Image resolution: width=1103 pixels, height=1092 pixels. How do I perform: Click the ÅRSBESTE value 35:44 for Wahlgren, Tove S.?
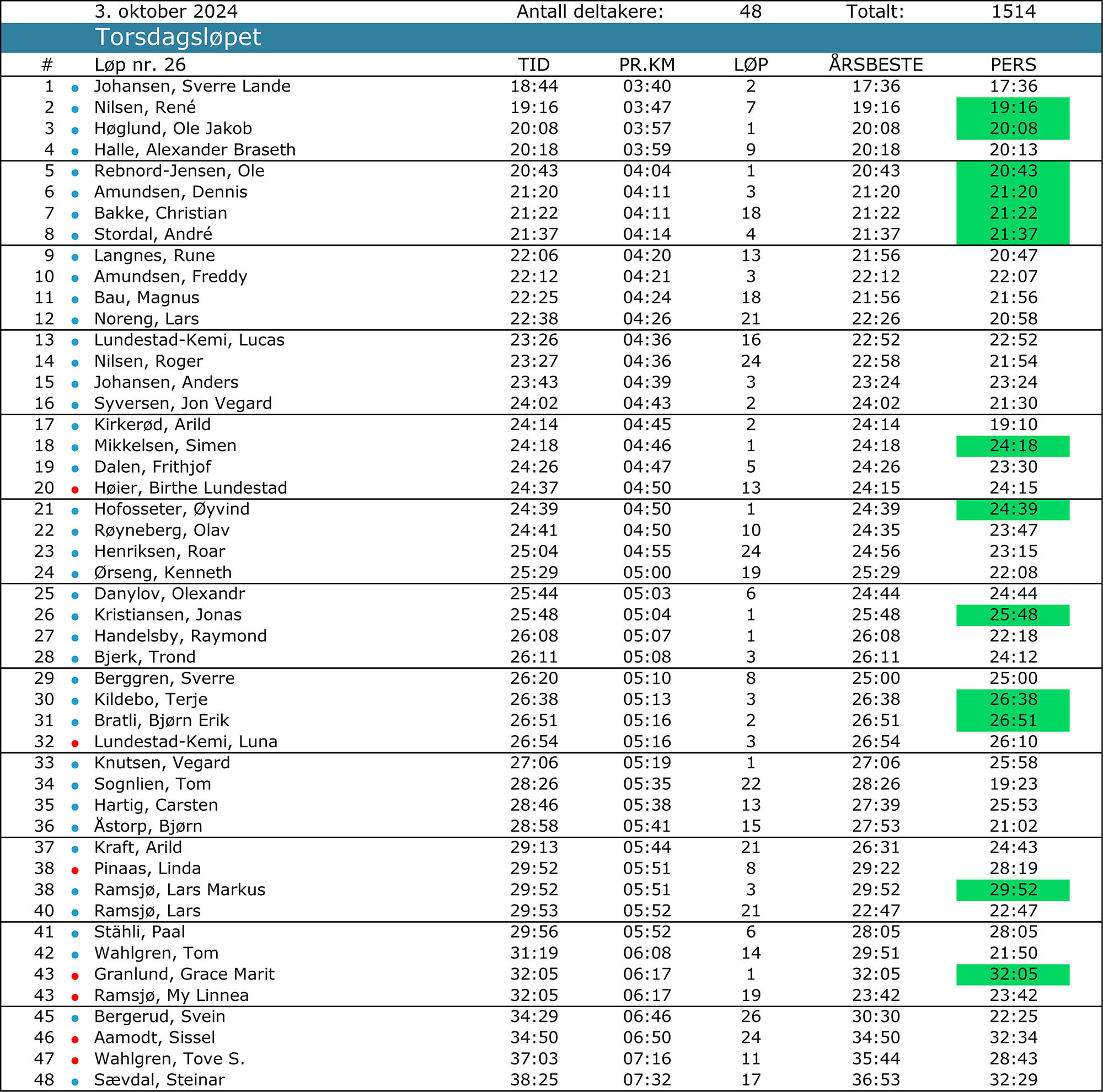click(x=876, y=1058)
